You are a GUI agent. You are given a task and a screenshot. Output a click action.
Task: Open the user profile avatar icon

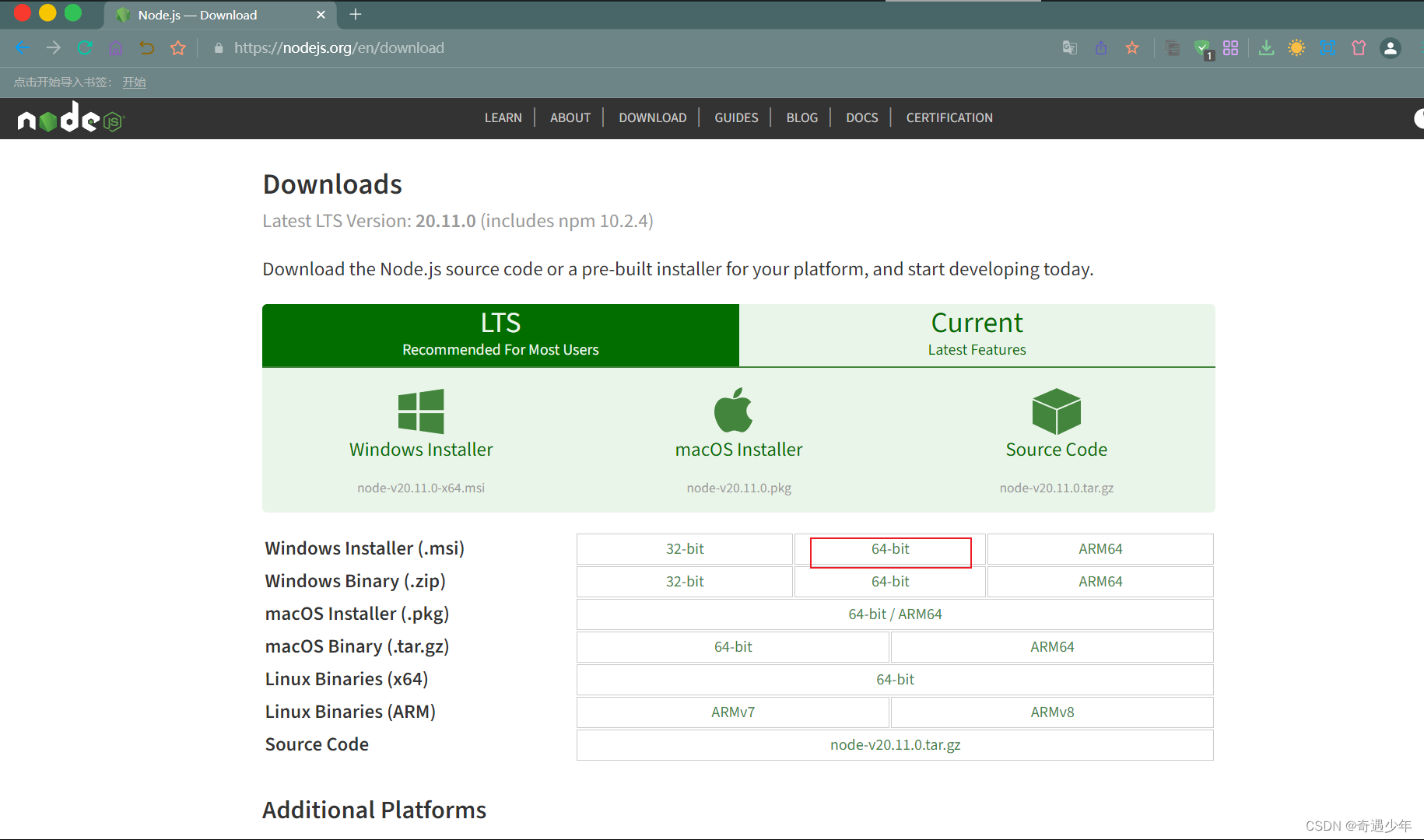(1391, 47)
